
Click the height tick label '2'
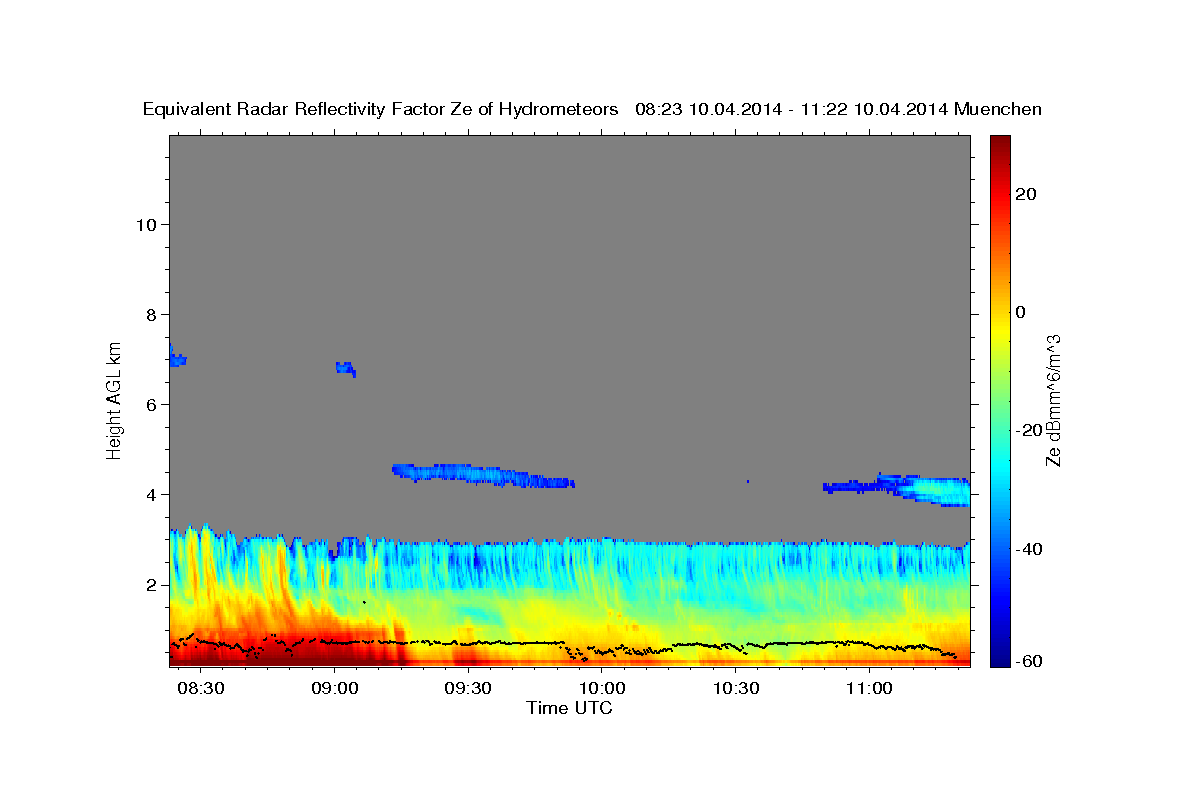tap(151, 585)
